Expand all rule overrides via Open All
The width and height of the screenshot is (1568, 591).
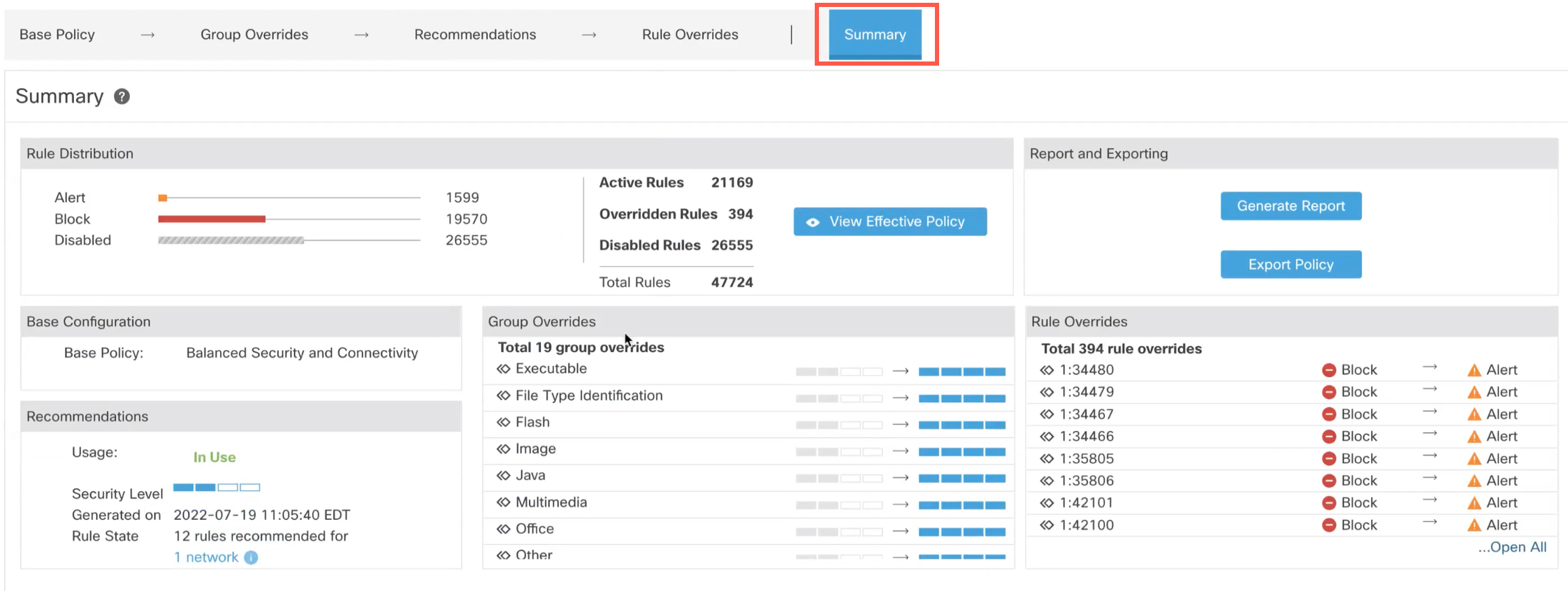1512,547
